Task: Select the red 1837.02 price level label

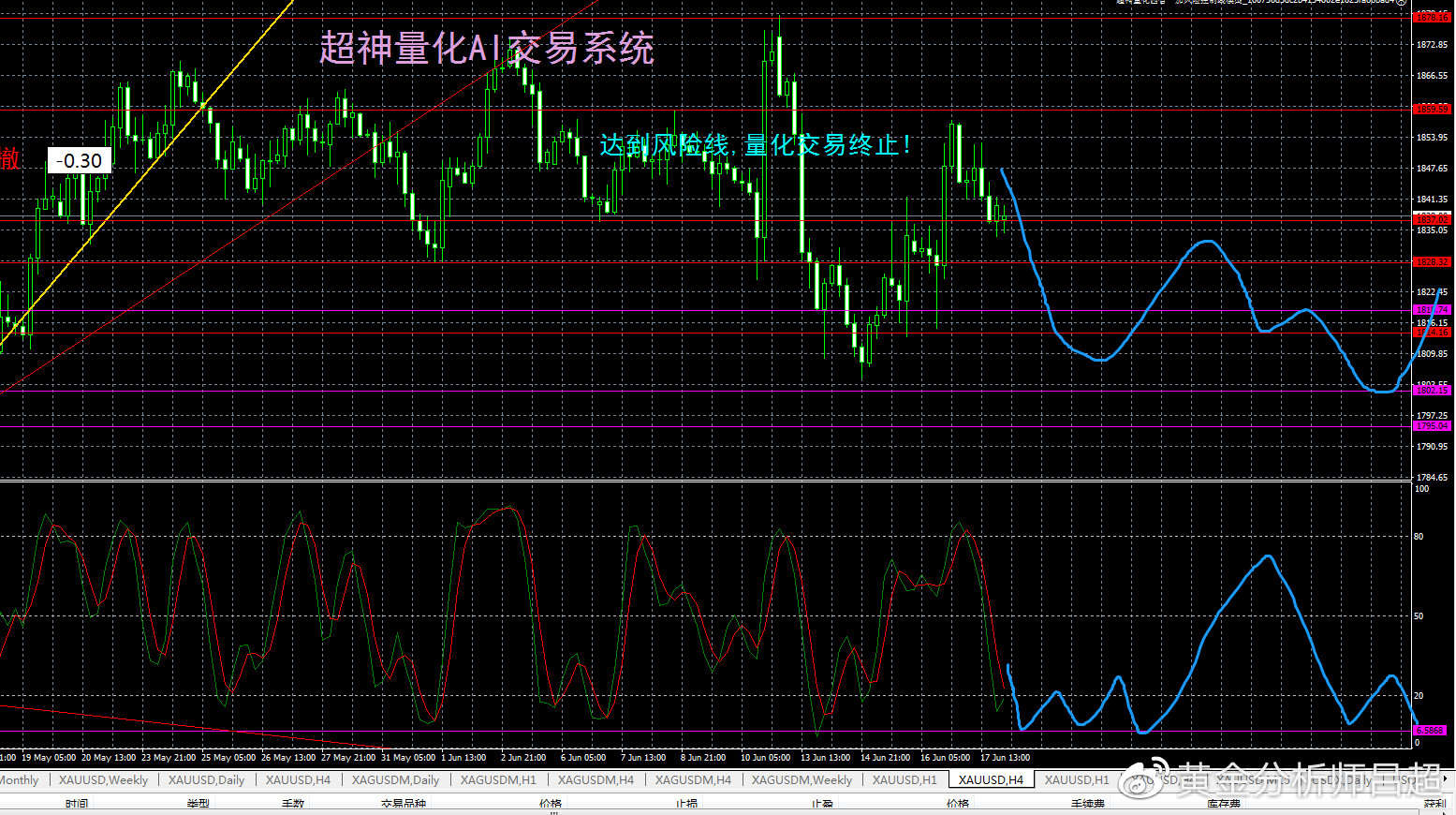Action: click(1432, 219)
